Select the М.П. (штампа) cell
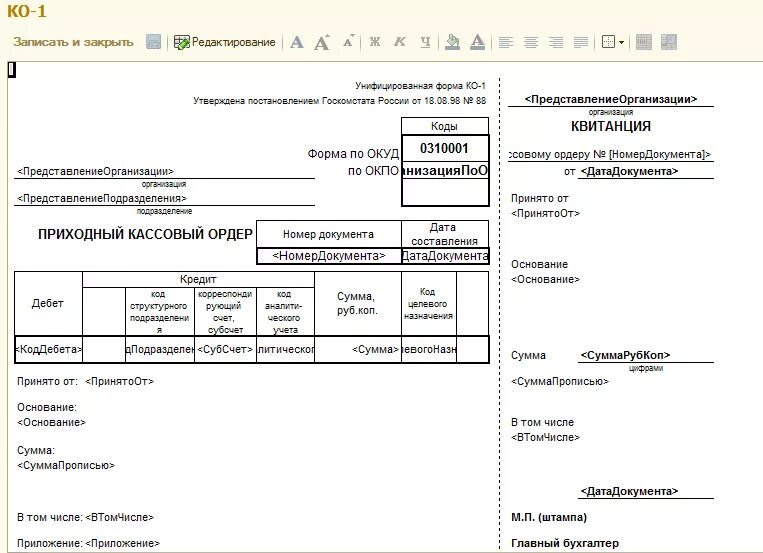Screen dimensions: 763x553 point(549,517)
